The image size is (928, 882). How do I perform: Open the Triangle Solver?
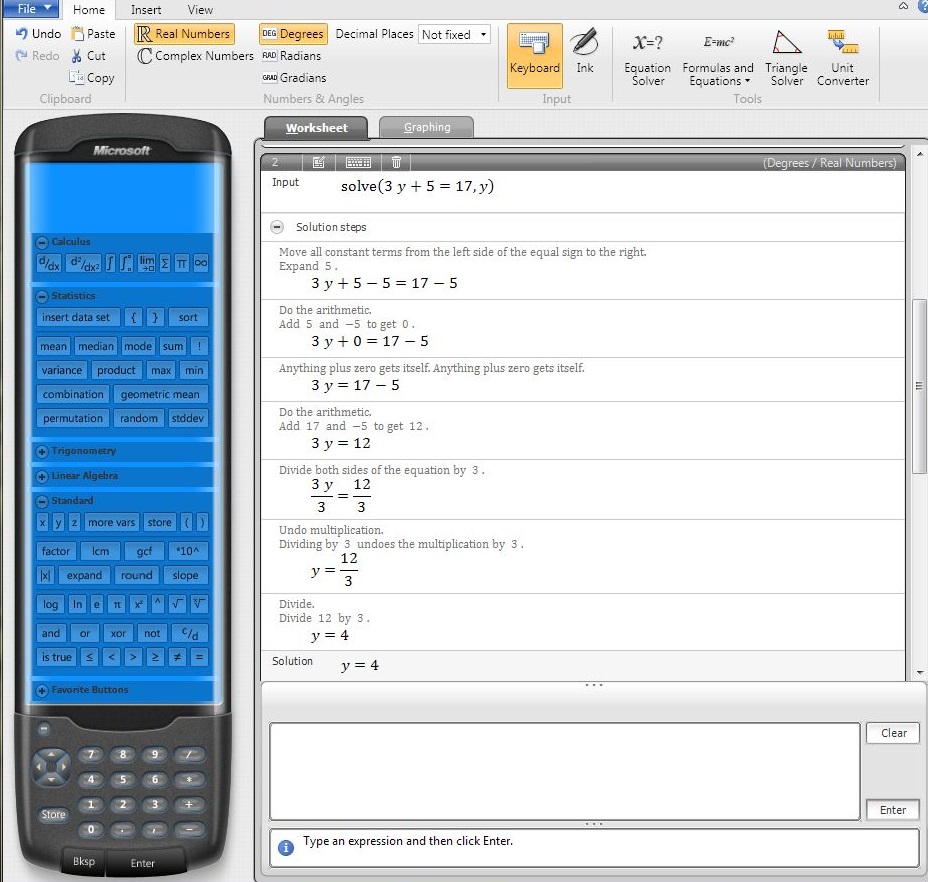(786, 57)
